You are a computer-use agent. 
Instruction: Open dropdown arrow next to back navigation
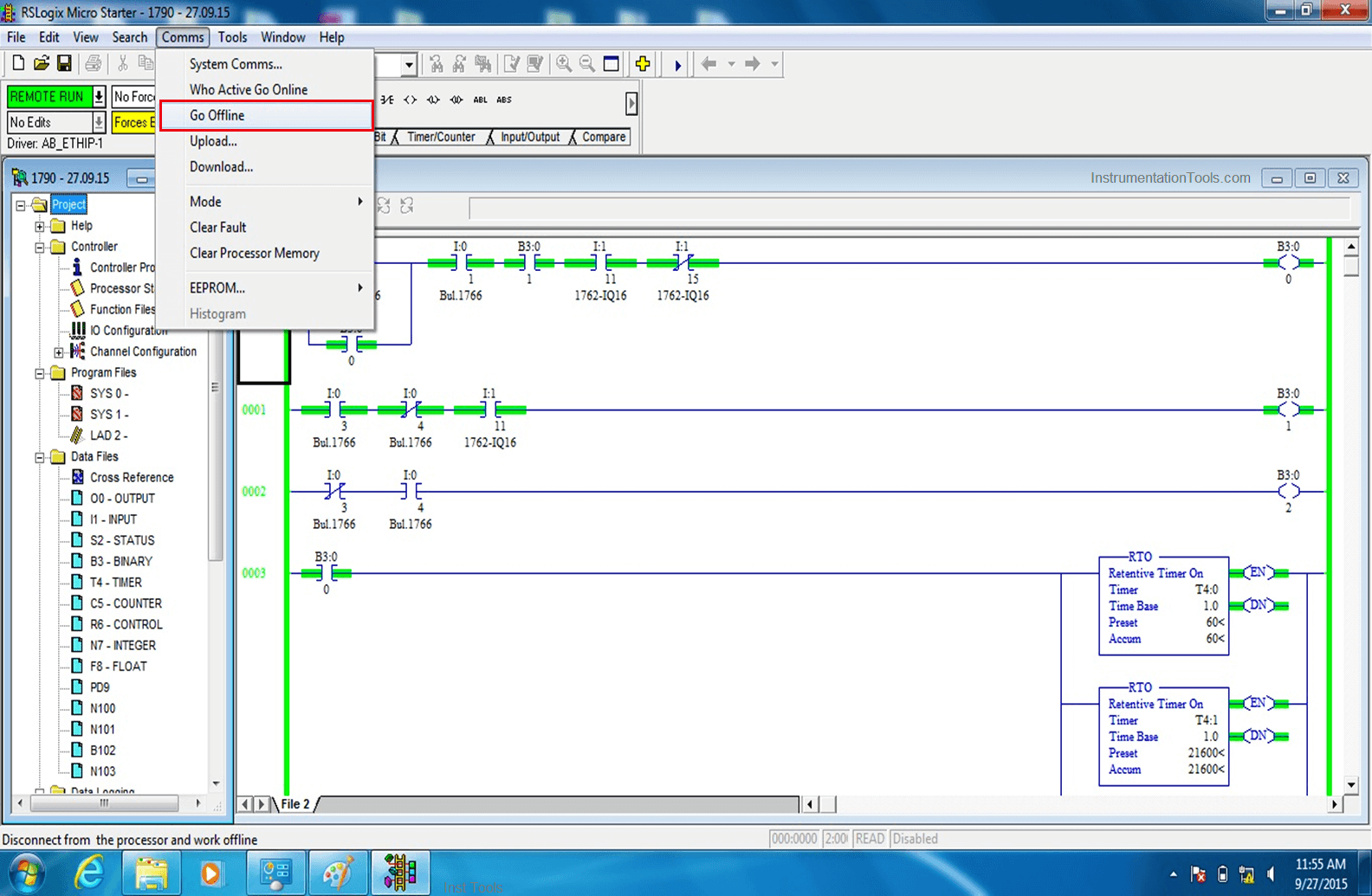point(731,63)
